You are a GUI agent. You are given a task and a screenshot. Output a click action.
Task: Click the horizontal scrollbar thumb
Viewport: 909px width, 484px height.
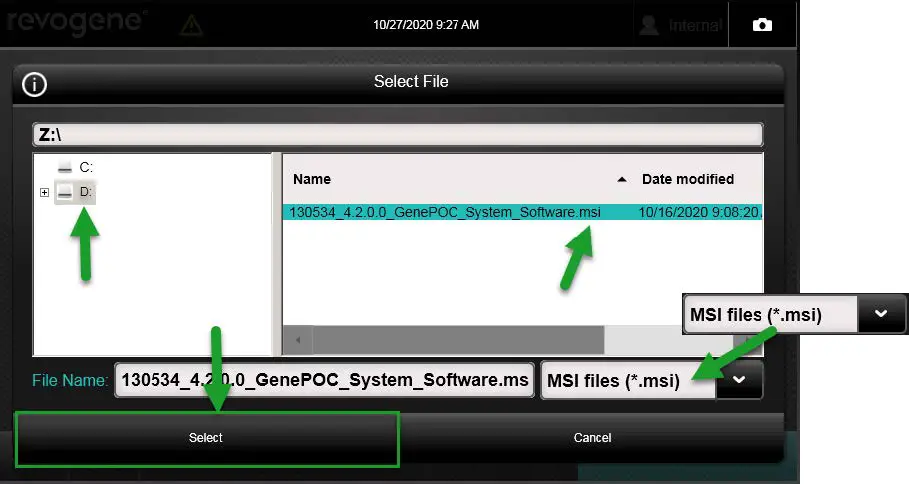coord(459,340)
